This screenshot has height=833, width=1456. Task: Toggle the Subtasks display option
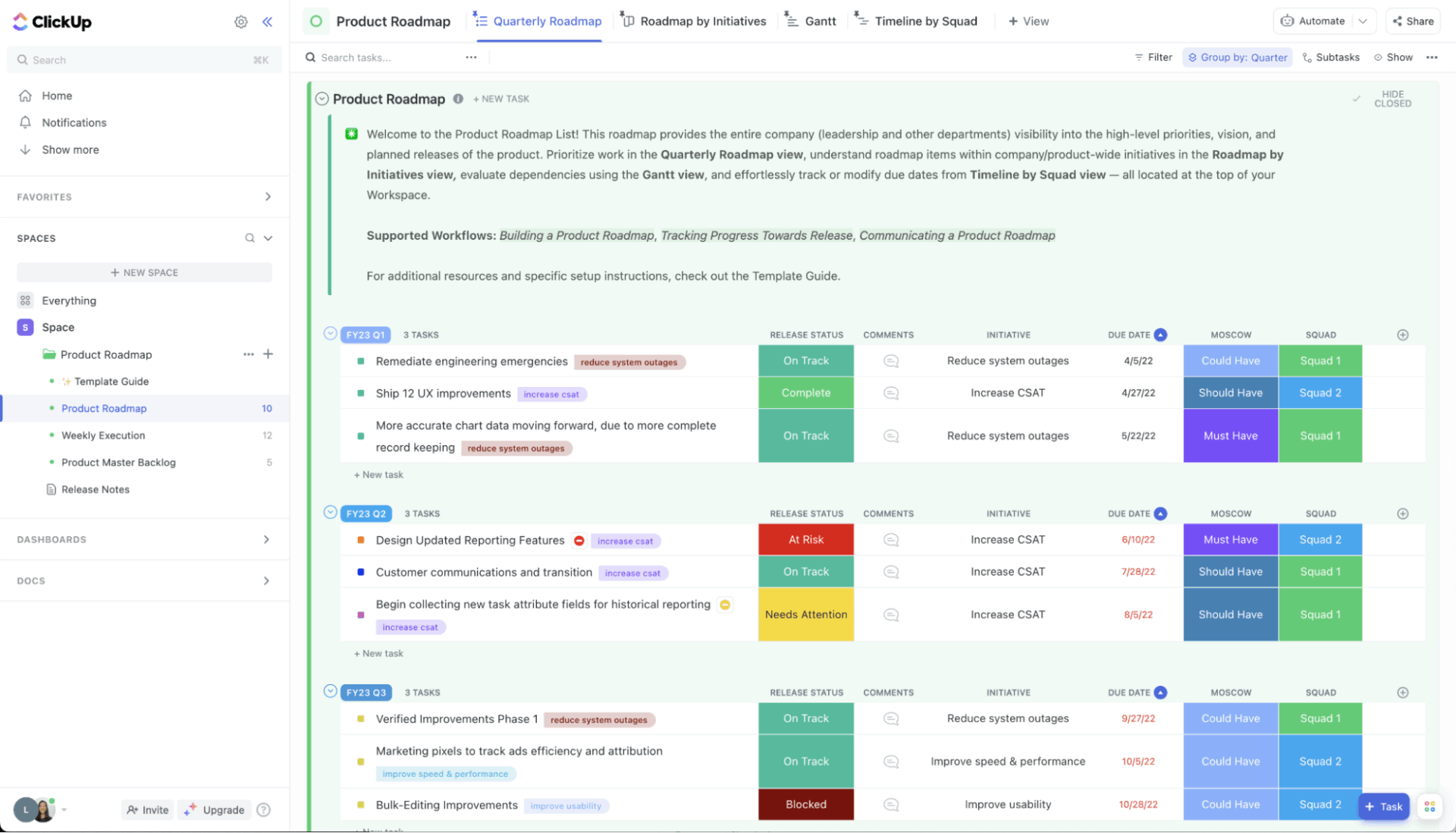click(1331, 57)
